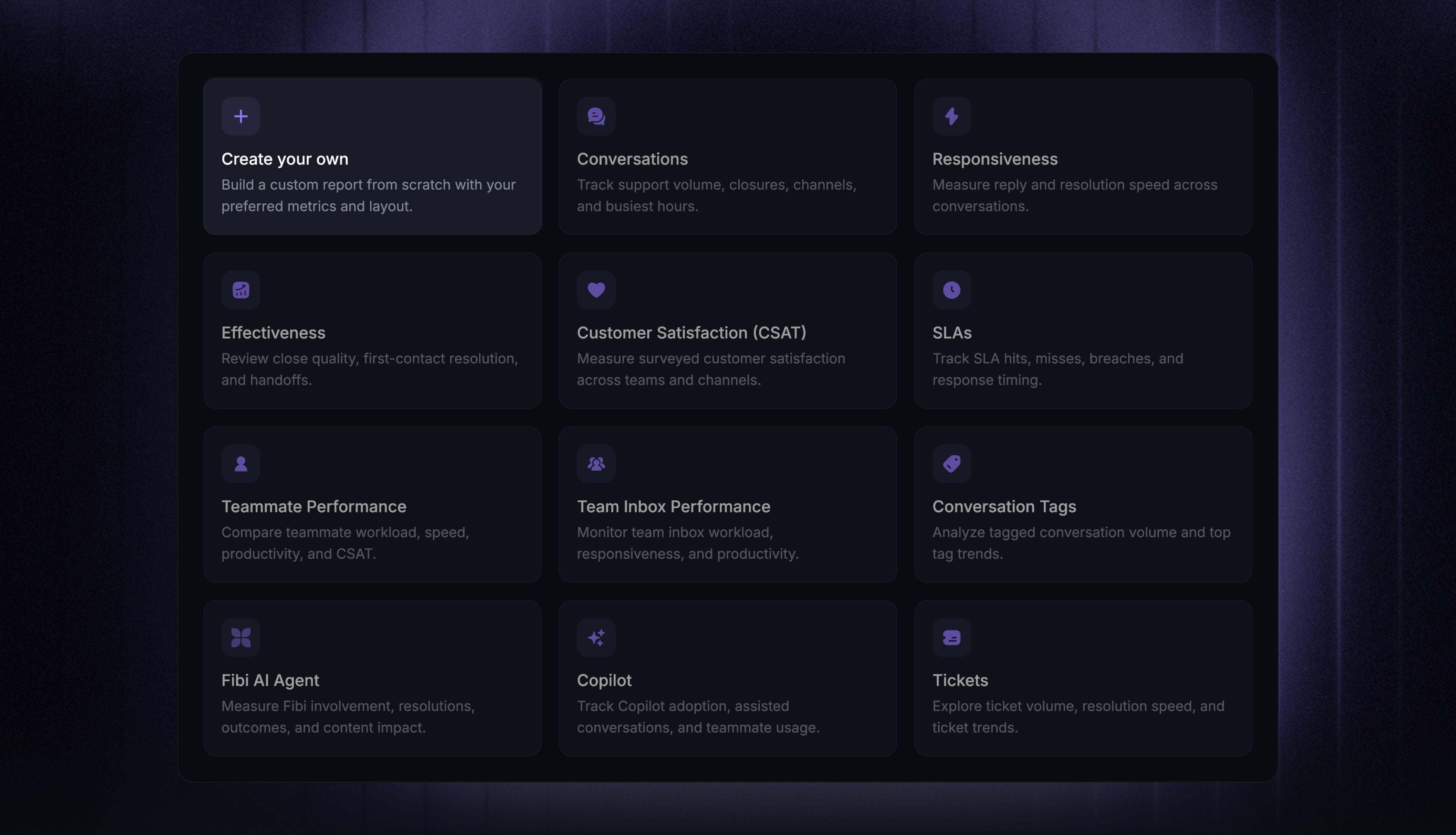Select the Tickets ticket icon

(952, 638)
